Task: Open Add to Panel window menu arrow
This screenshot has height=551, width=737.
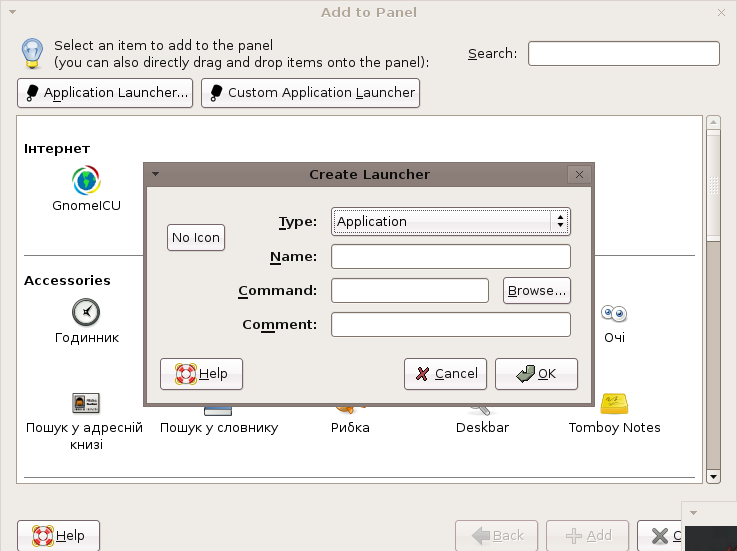Action: pos(11,12)
